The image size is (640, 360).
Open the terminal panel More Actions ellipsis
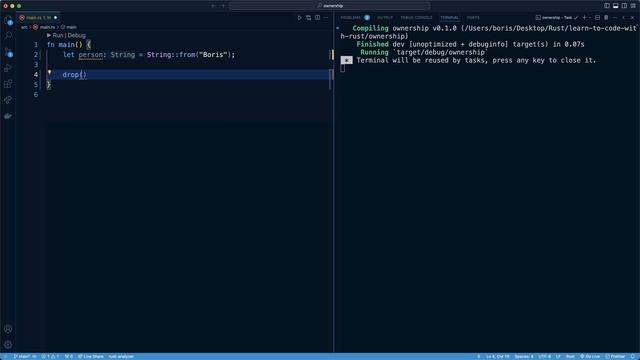[x=615, y=18]
